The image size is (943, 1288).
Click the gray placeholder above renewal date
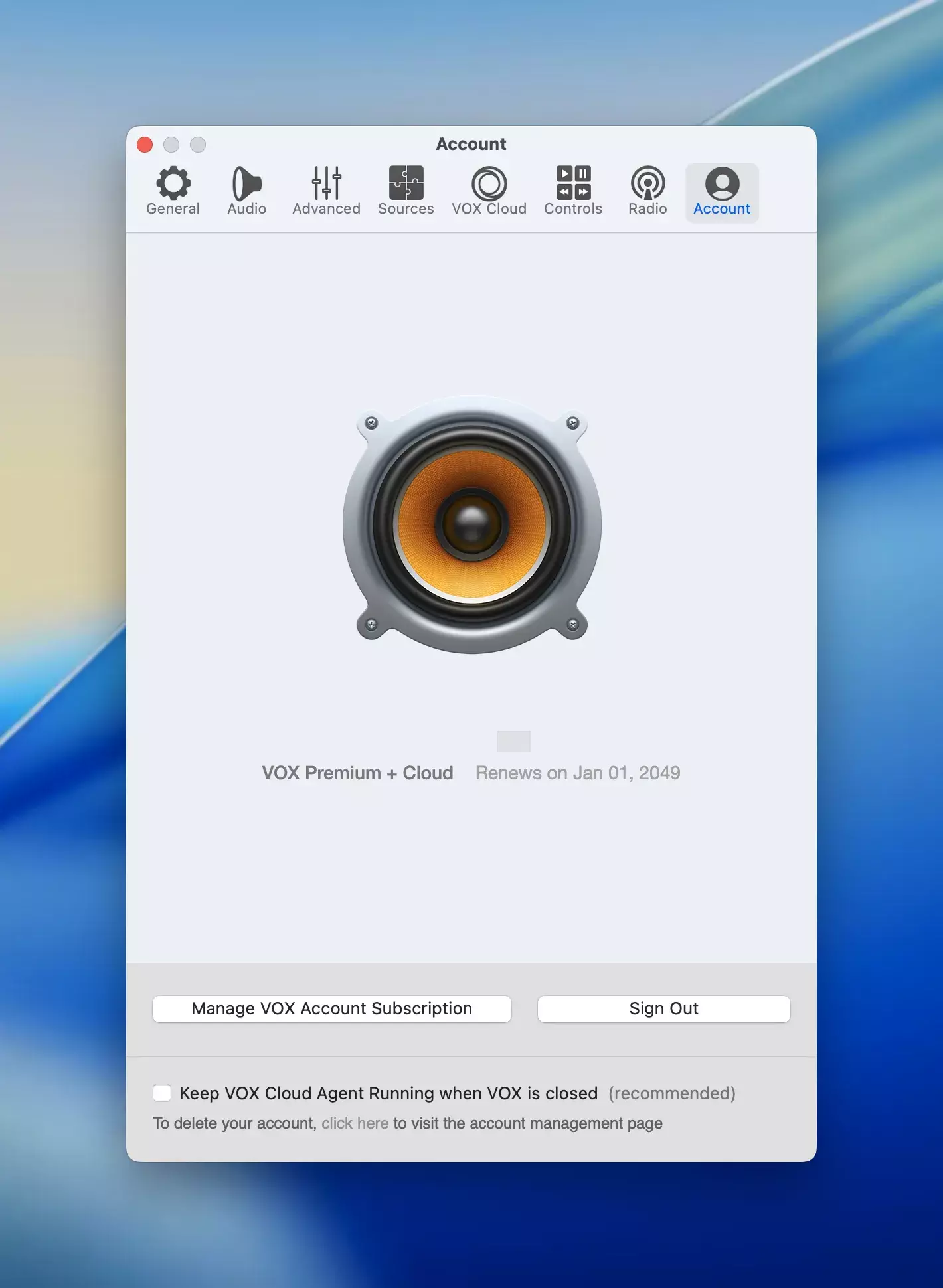[x=513, y=741]
